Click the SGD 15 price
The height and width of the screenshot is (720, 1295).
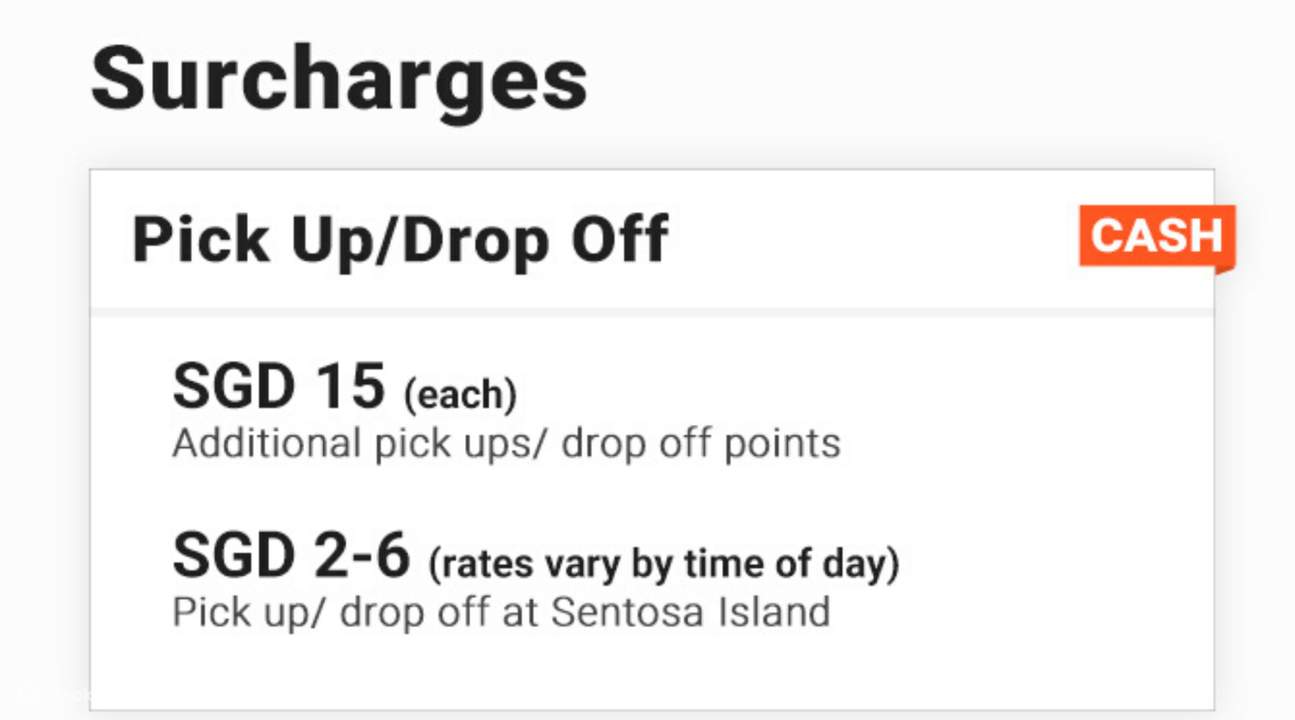278,386
